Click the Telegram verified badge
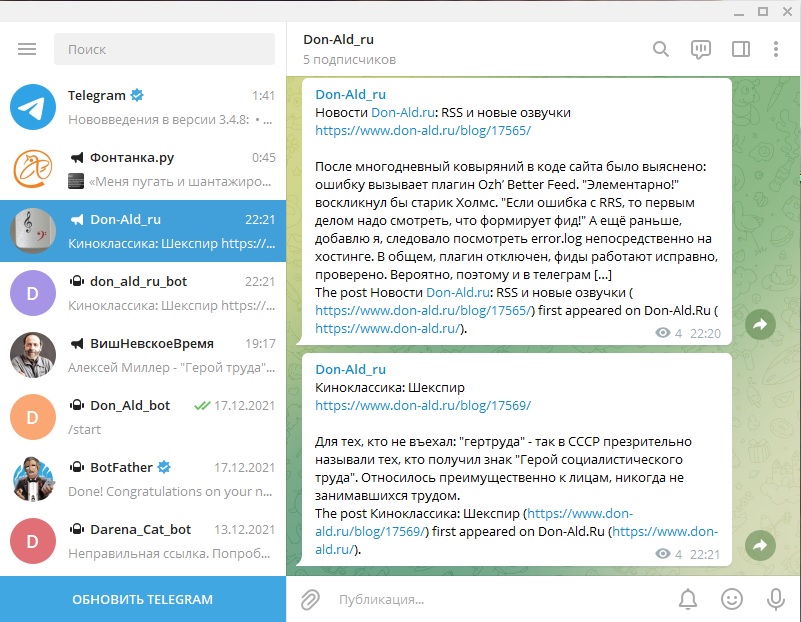This screenshot has height=622, width=801. coord(137,95)
